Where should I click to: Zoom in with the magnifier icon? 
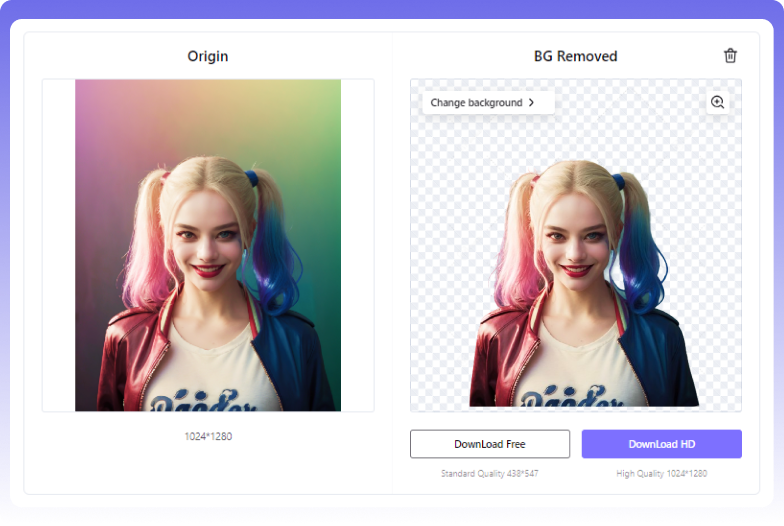(x=718, y=102)
